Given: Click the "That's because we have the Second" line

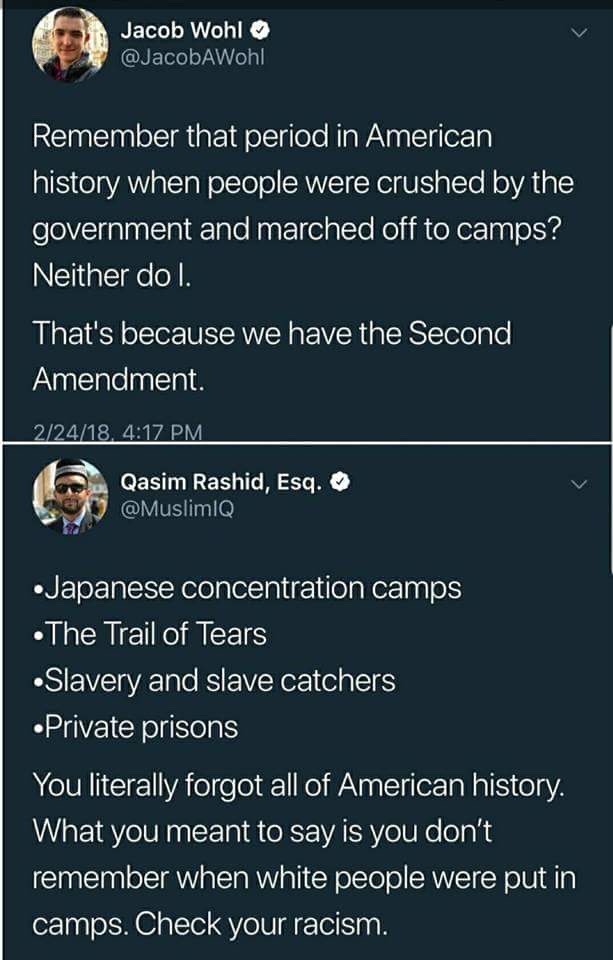Looking at the screenshot, I should point(272,333).
